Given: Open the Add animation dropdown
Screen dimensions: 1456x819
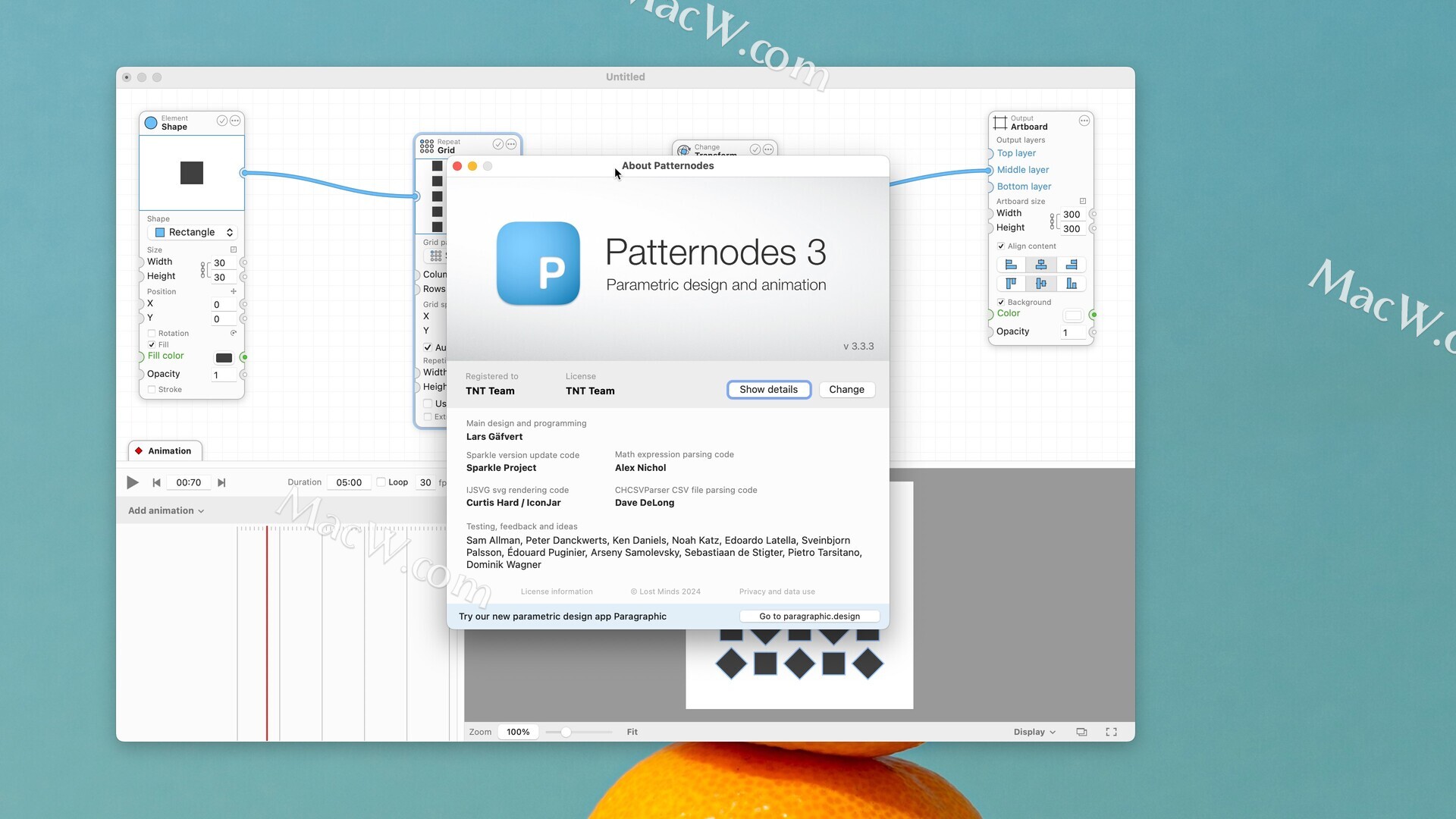Looking at the screenshot, I should coord(166,510).
